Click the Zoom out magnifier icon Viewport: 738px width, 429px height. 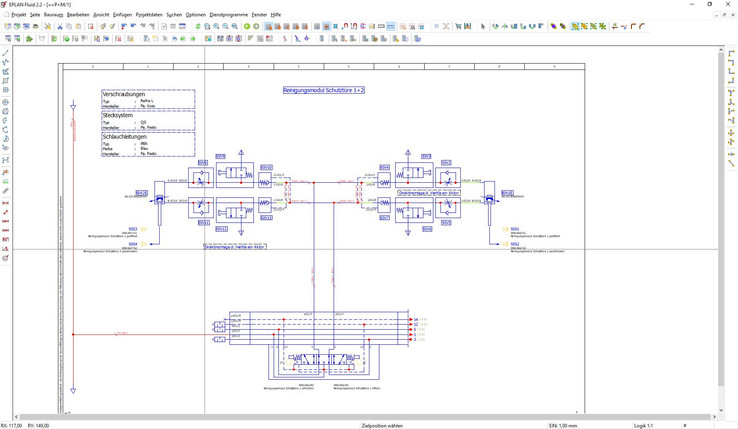(x=225, y=26)
